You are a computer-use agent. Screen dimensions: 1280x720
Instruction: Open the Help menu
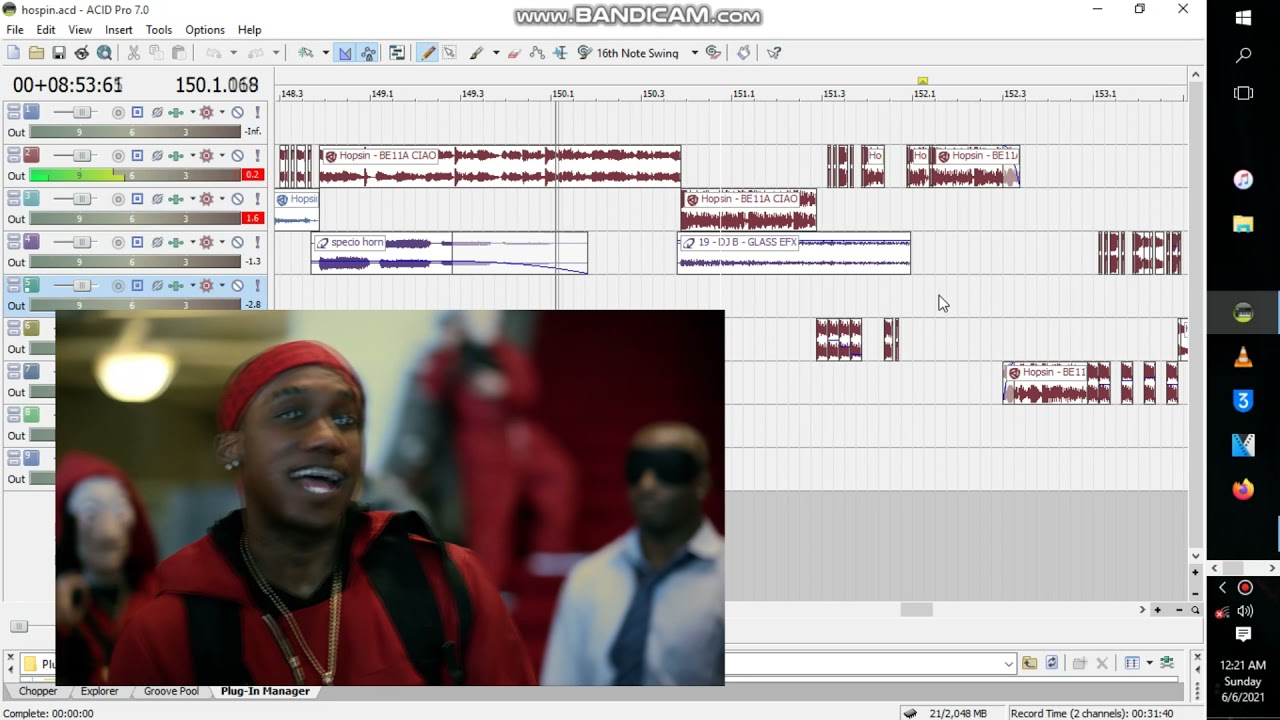click(249, 30)
